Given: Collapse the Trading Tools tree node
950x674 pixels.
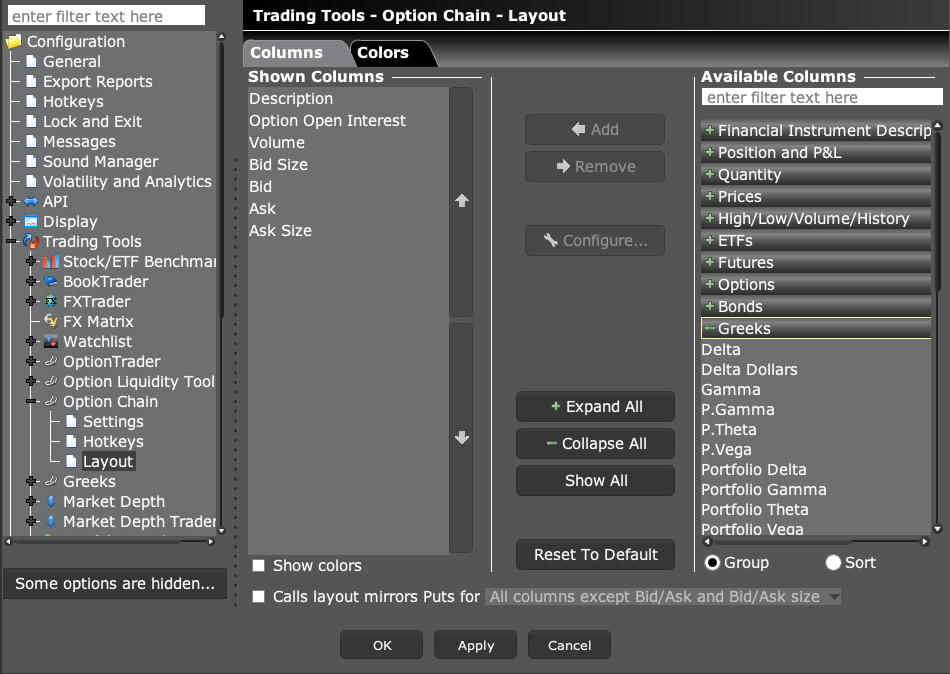Looking at the screenshot, I should point(11,241).
